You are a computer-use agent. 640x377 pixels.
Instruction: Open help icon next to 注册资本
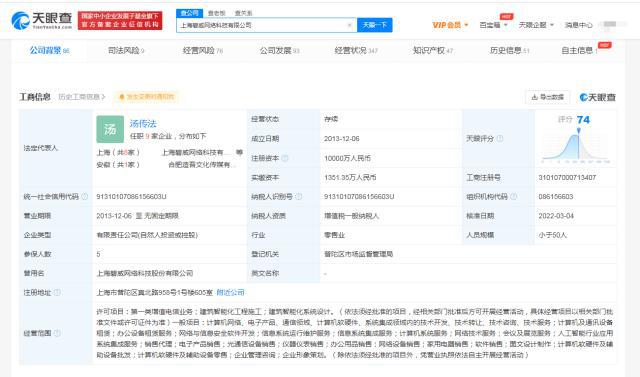285,158
